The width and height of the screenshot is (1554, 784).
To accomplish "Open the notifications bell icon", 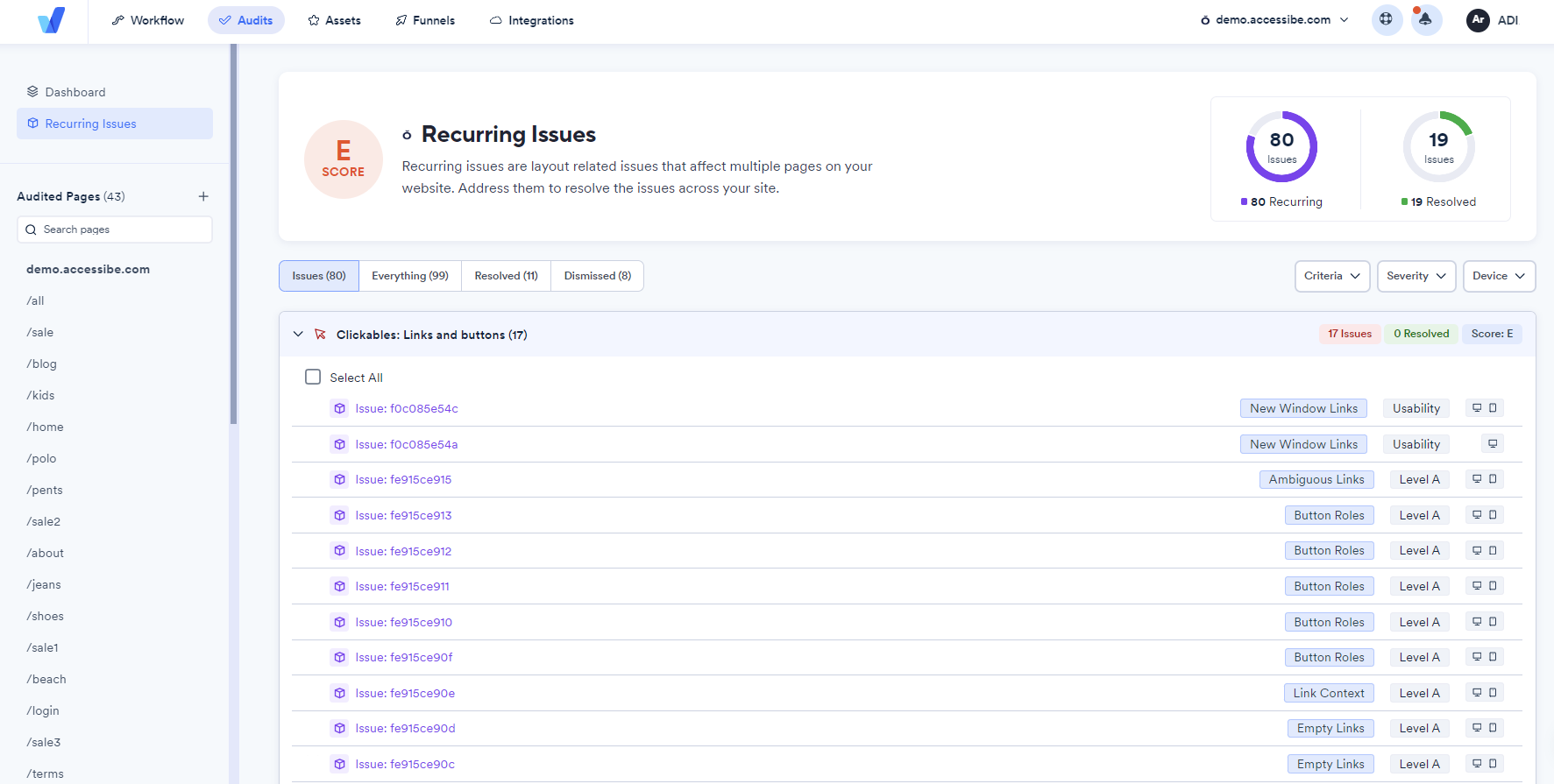I will pyautogui.click(x=1426, y=19).
